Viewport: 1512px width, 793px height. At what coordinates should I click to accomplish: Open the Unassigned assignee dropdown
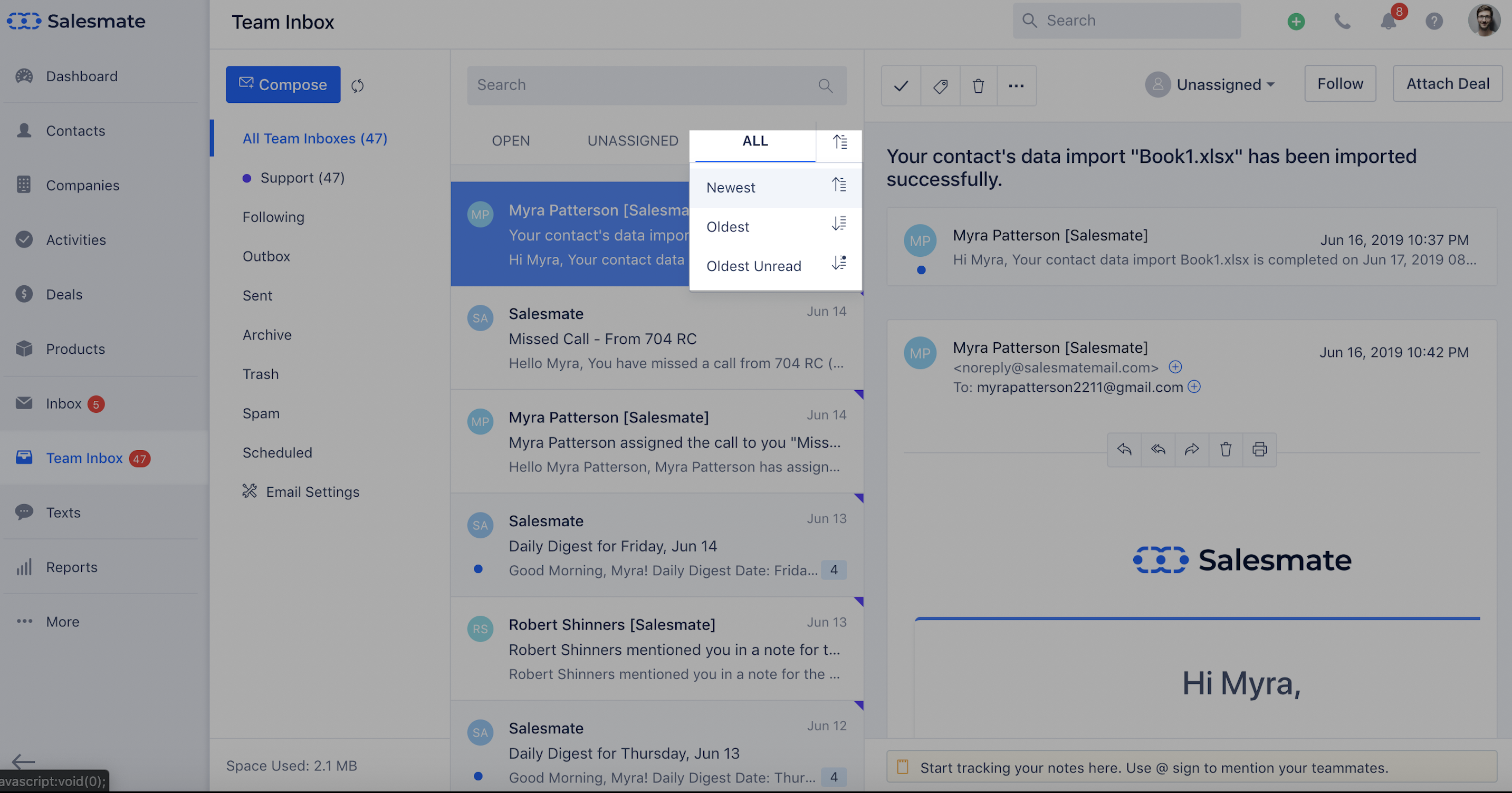1210,84
